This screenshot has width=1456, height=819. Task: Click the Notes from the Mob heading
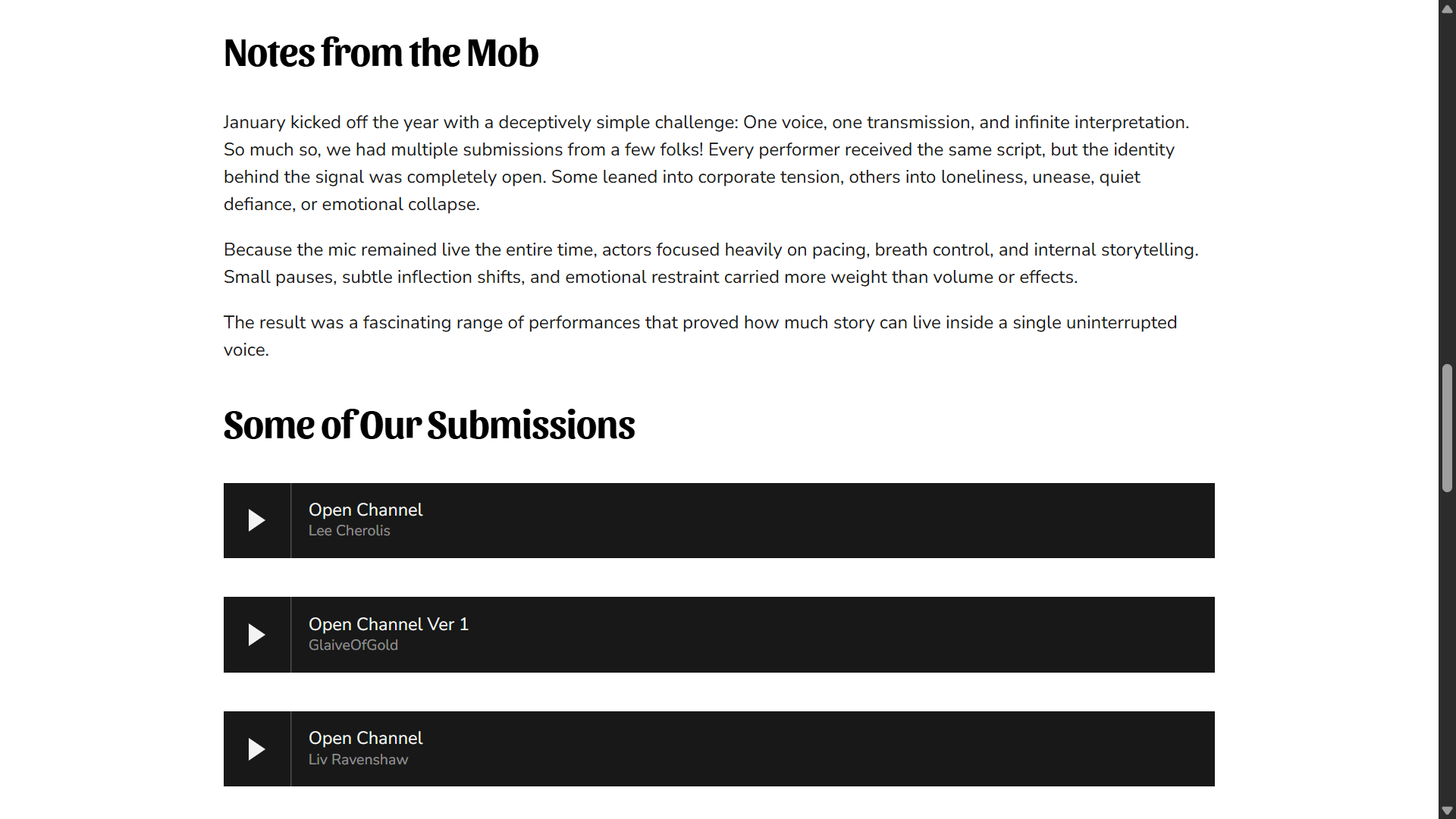pos(381,53)
